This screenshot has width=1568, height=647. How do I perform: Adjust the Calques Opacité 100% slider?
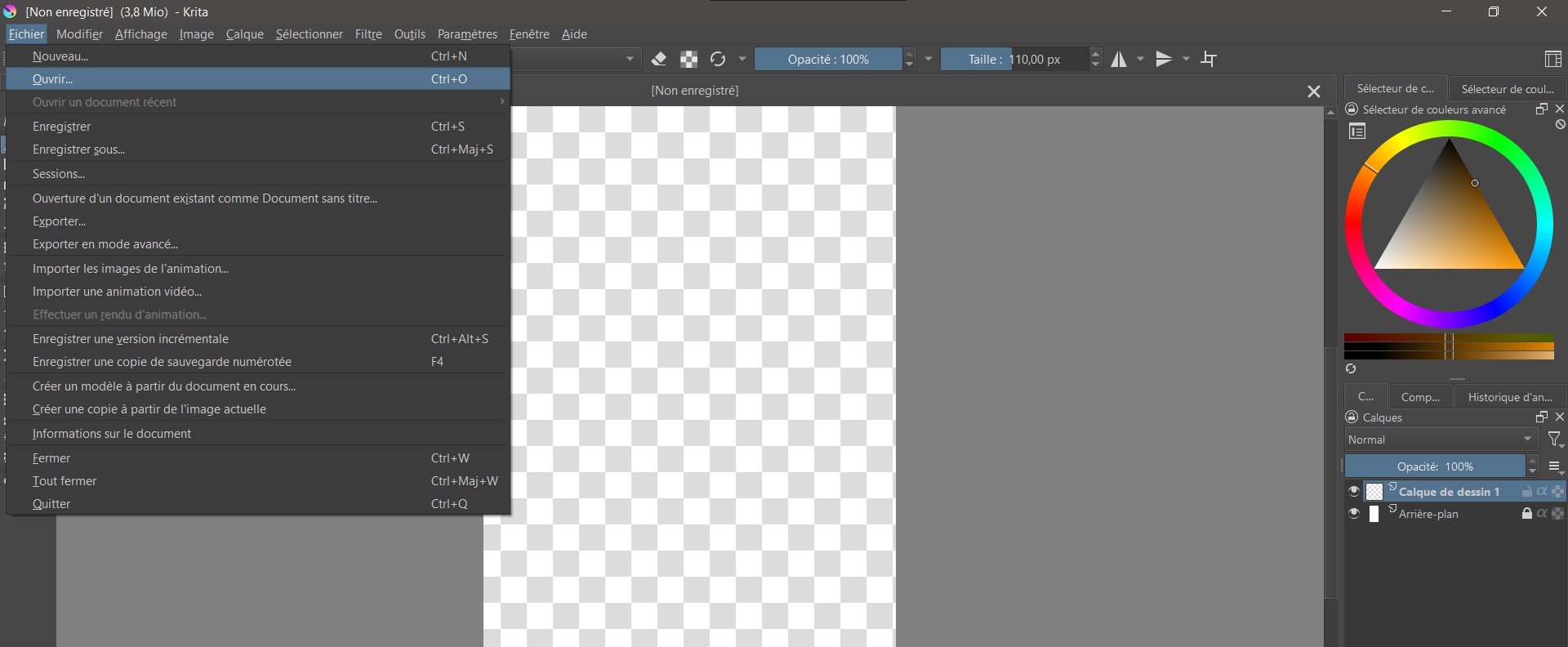pos(1435,466)
